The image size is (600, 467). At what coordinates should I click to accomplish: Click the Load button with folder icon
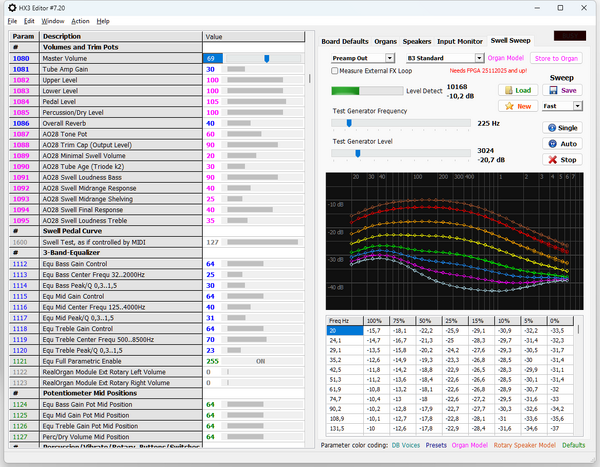tap(518, 90)
